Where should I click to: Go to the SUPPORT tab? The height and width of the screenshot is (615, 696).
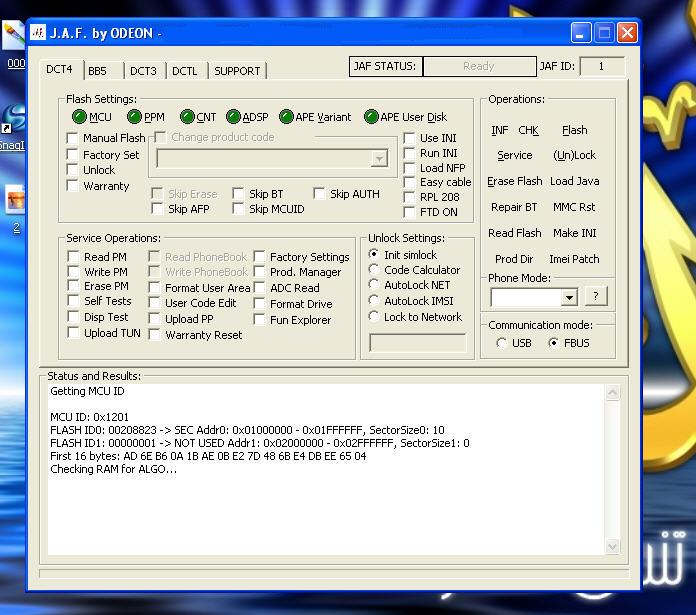pos(237,71)
